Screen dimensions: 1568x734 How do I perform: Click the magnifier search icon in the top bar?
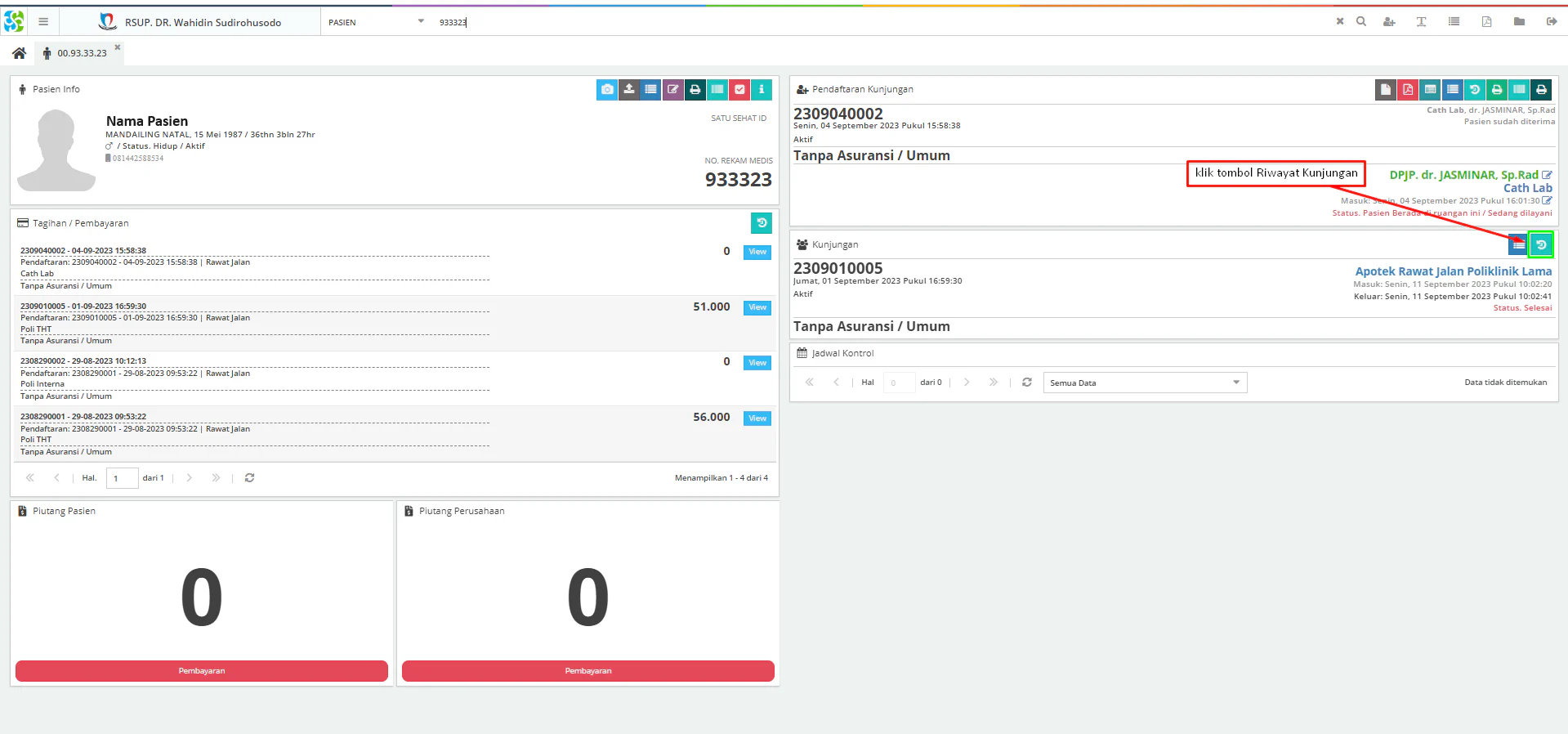pyautogui.click(x=1361, y=21)
